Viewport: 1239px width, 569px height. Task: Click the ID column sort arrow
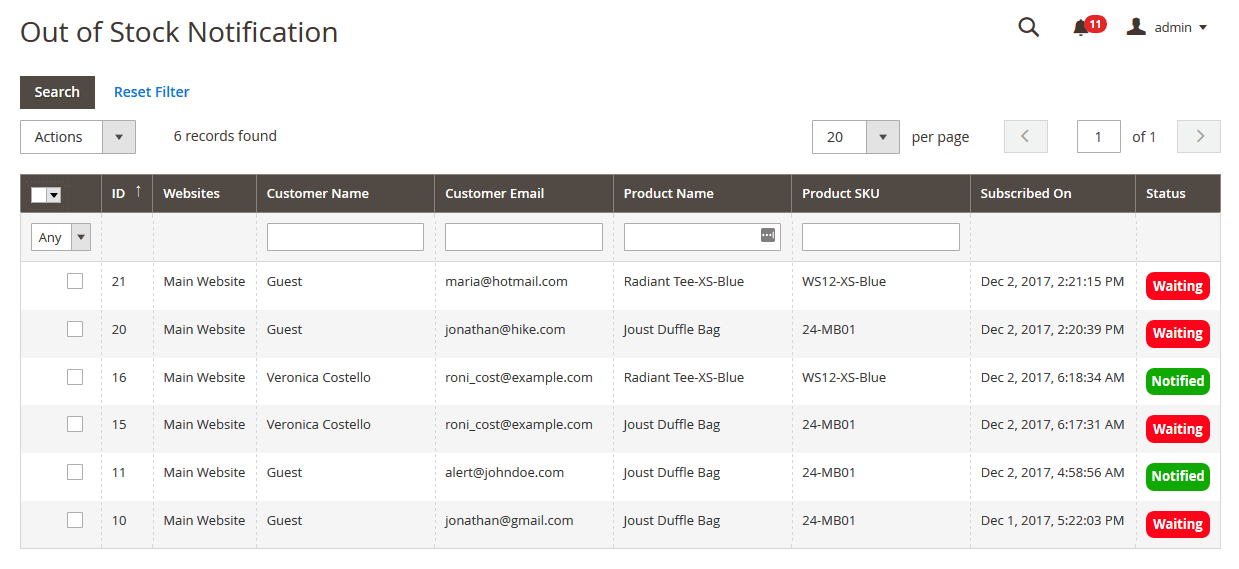pyautogui.click(x=138, y=192)
